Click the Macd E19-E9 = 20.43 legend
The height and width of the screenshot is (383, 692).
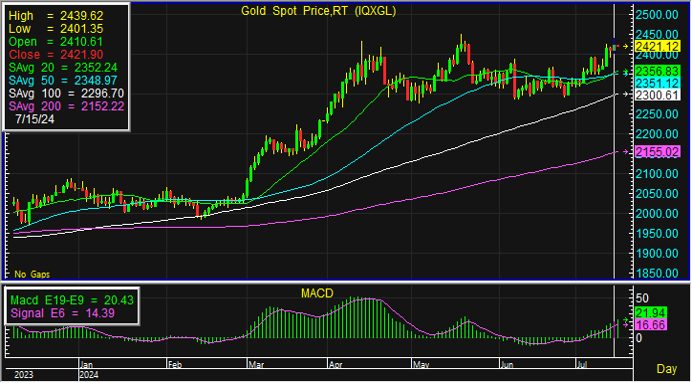[x=71, y=300]
